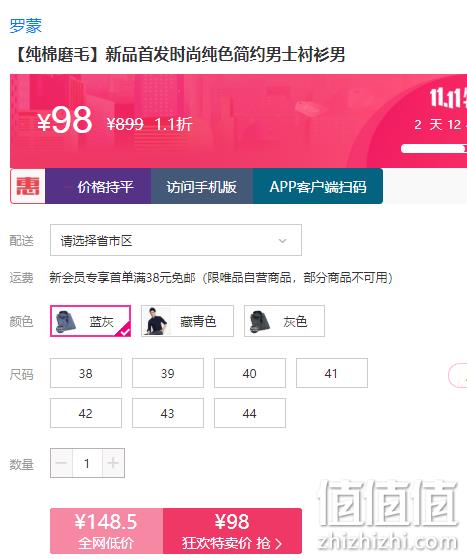Screen dimensions: 467x559
Task: Open the APP客户端扫码 tab
Action: [318, 186]
